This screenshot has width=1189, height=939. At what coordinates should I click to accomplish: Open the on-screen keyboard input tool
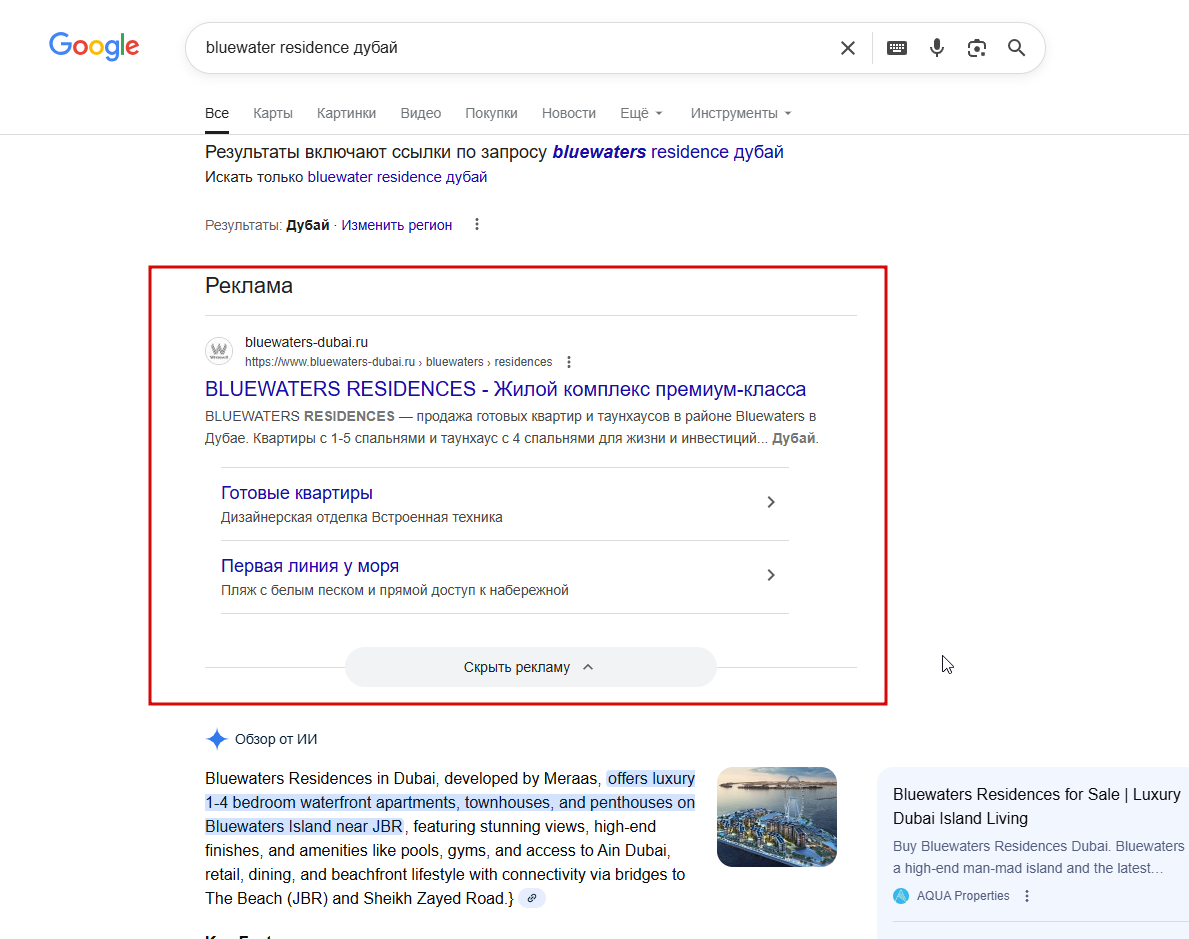[896, 48]
